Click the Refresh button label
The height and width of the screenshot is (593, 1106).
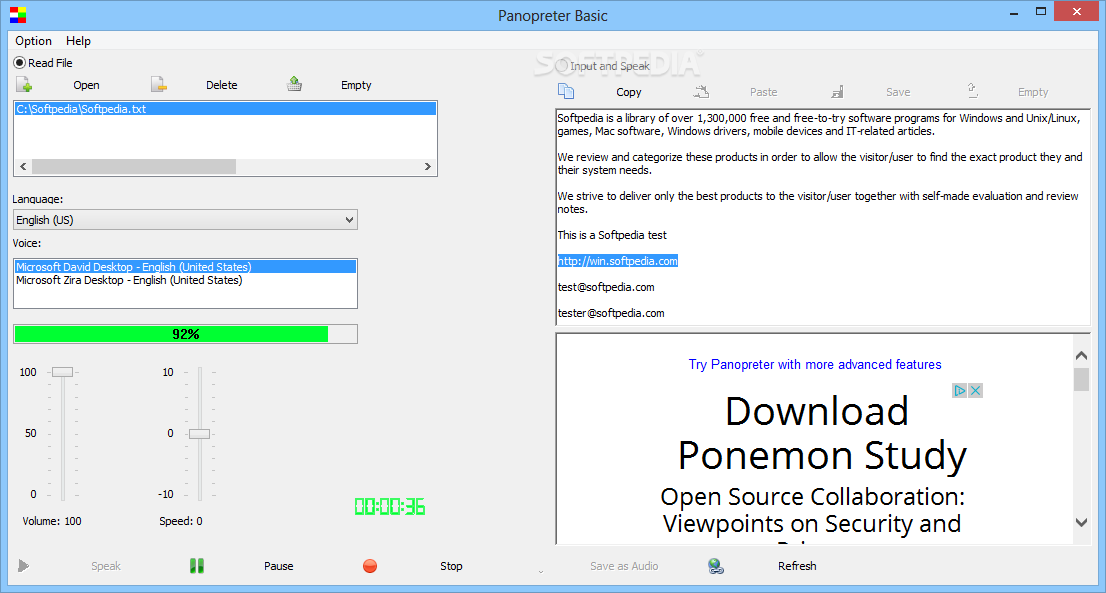click(x=797, y=566)
